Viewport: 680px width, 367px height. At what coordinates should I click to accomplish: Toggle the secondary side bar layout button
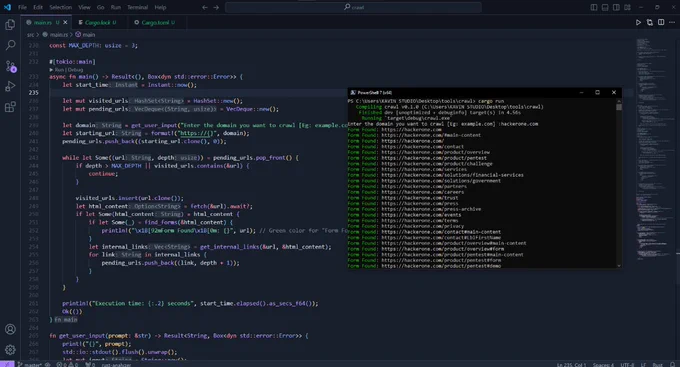click(616, 7)
